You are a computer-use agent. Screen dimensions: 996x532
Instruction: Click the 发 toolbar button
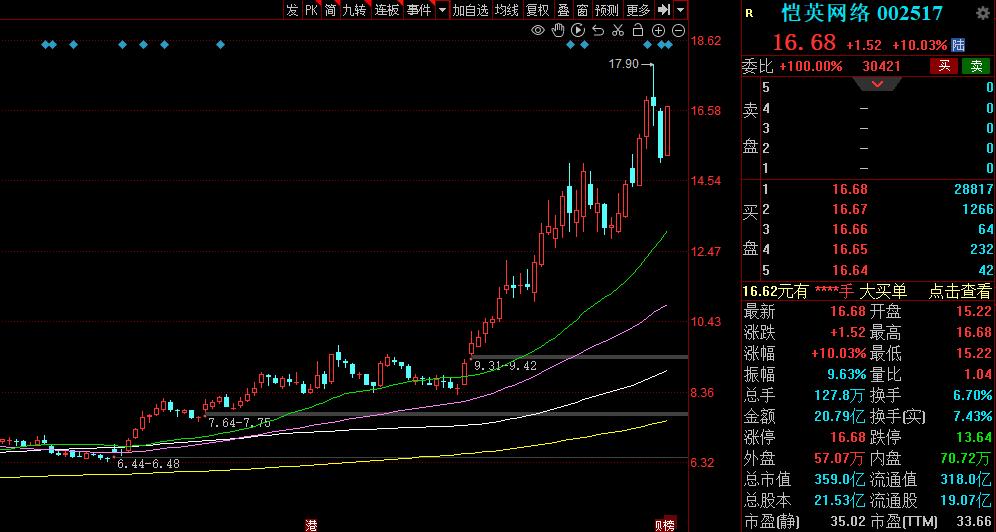(292, 10)
